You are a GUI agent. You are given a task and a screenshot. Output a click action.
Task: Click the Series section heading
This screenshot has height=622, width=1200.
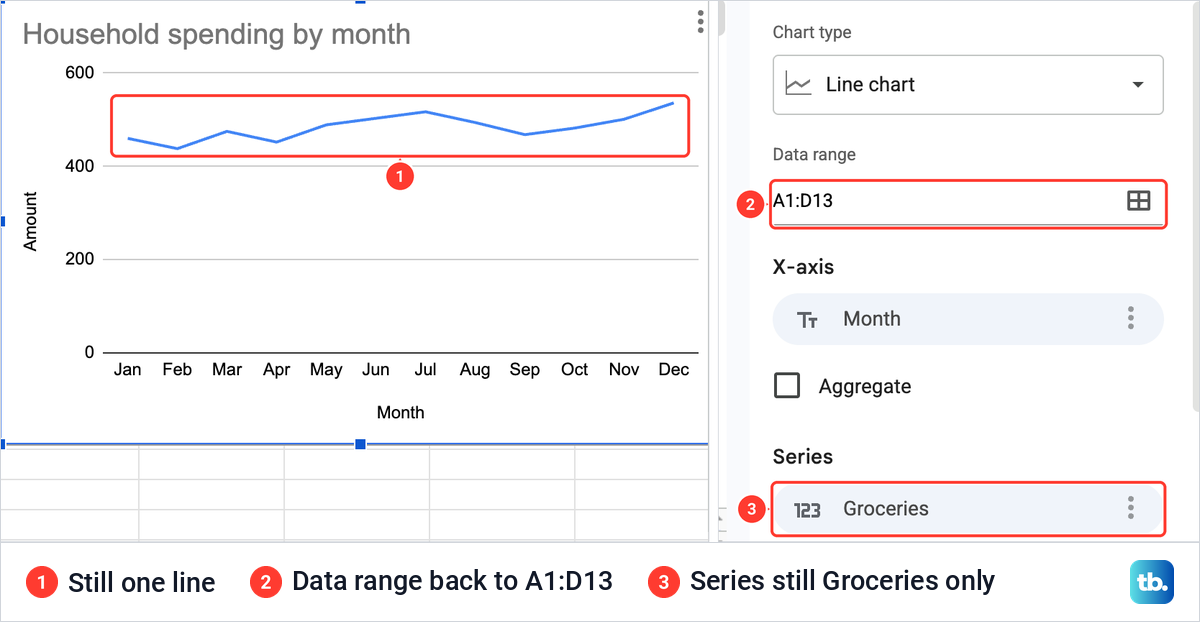coord(803,456)
